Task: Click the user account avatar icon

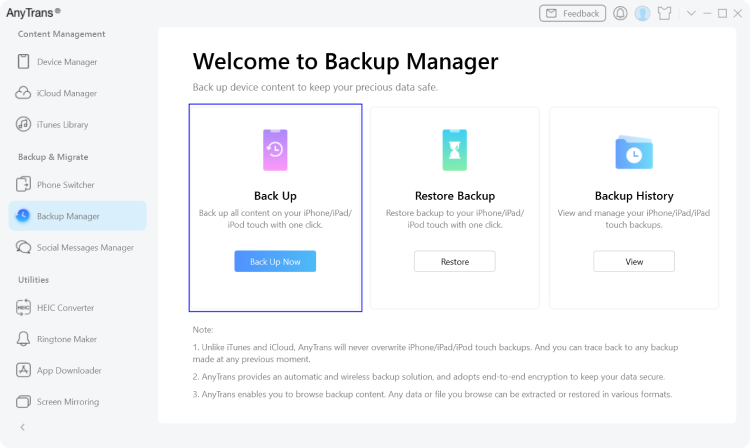Action: pyautogui.click(x=642, y=13)
